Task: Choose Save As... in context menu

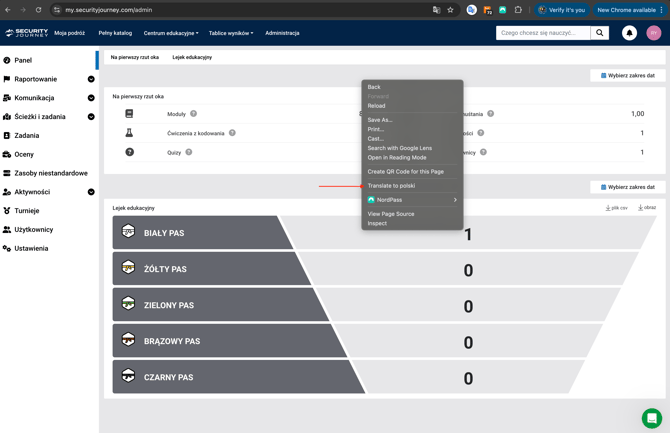Action: 412,120
